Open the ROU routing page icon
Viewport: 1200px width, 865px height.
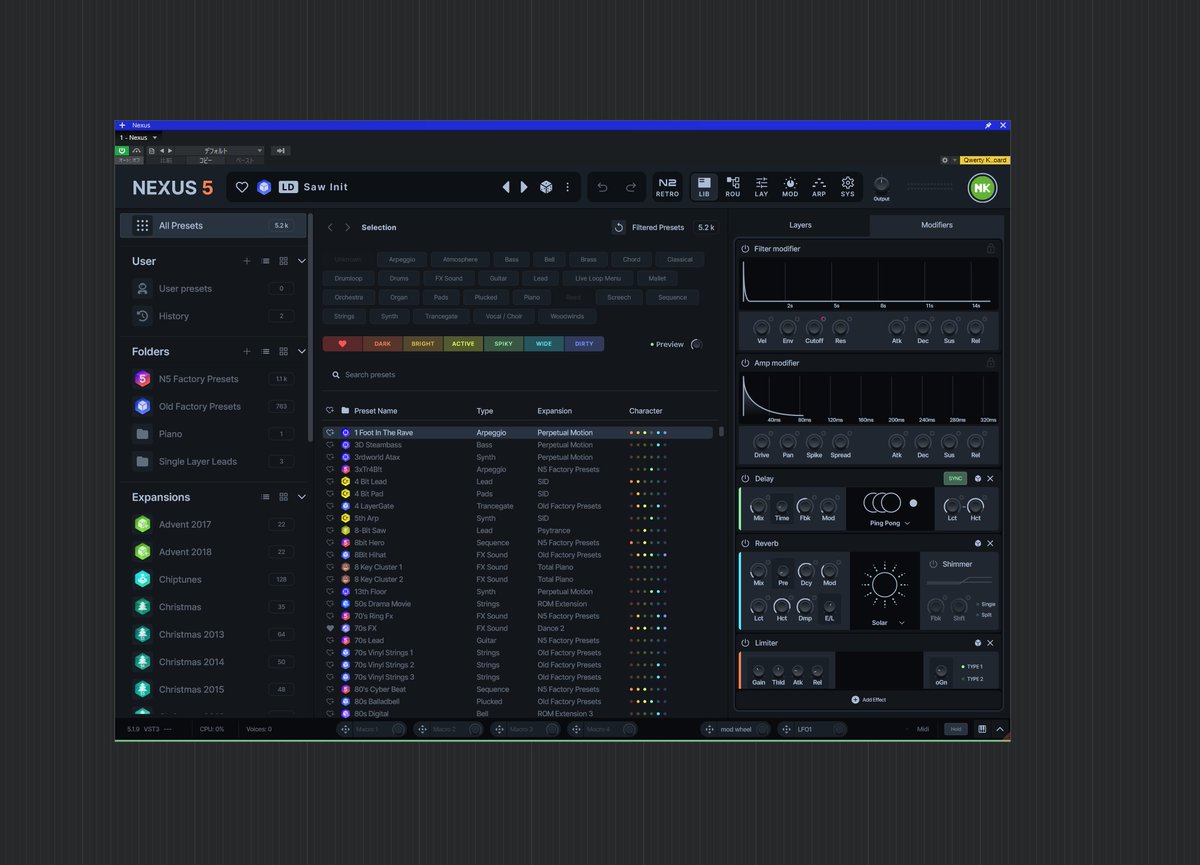[x=733, y=187]
